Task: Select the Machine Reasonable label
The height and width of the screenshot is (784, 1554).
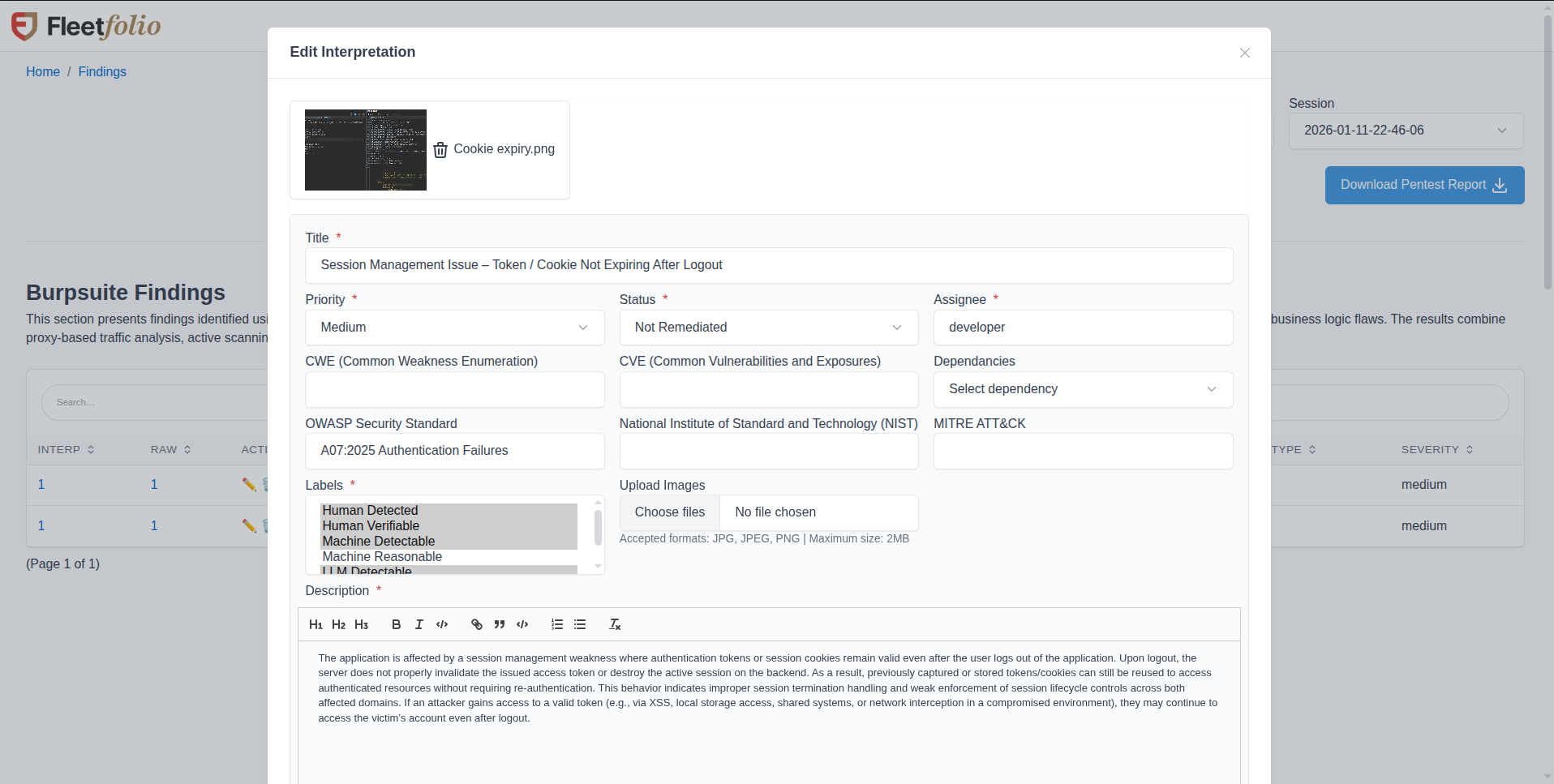Action: click(382, 556)
